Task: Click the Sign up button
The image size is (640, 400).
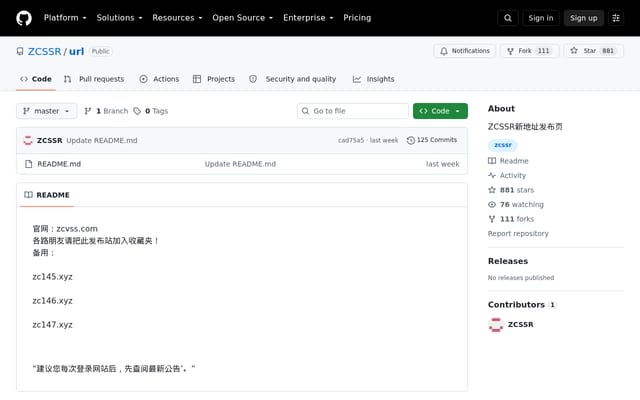Action: (x=584, y=18)
